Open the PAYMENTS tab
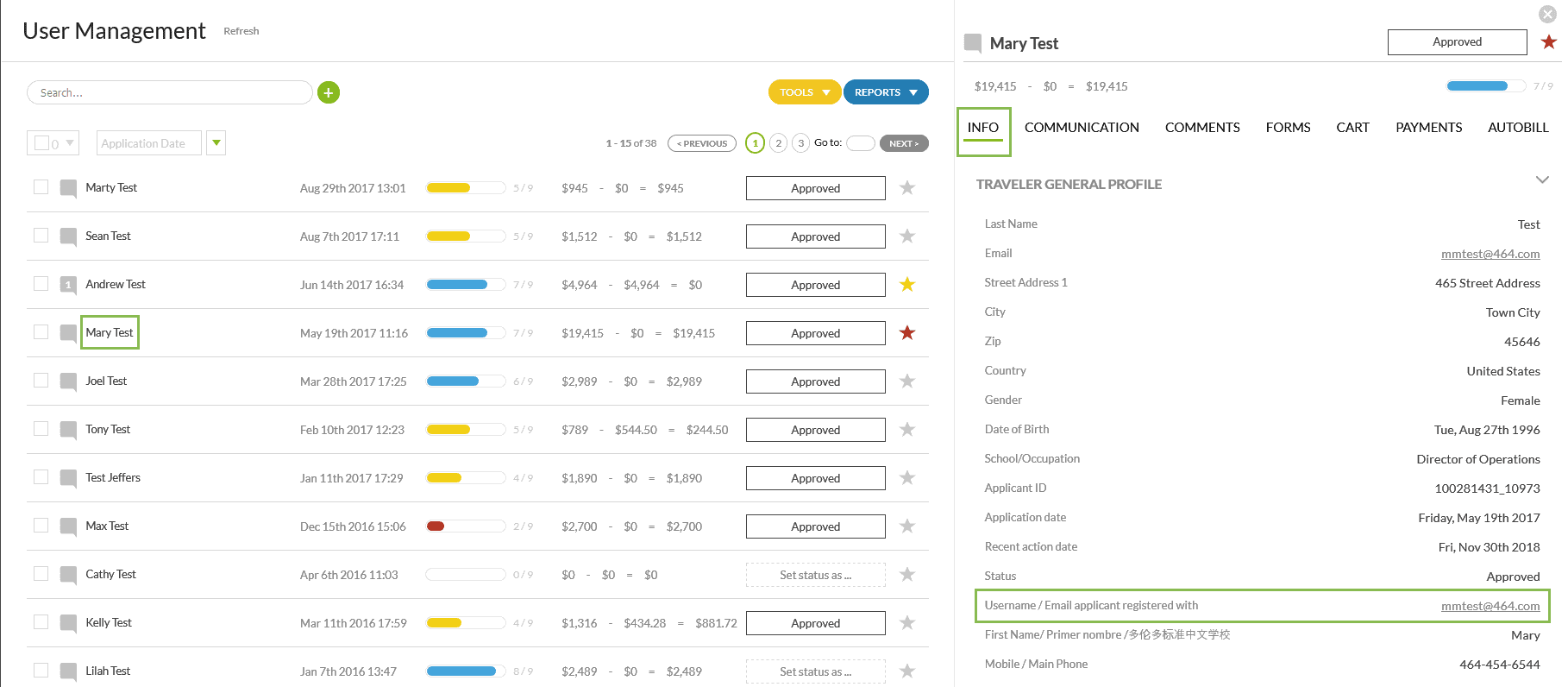1568x687 pixels. click(x=1428, y=128)
